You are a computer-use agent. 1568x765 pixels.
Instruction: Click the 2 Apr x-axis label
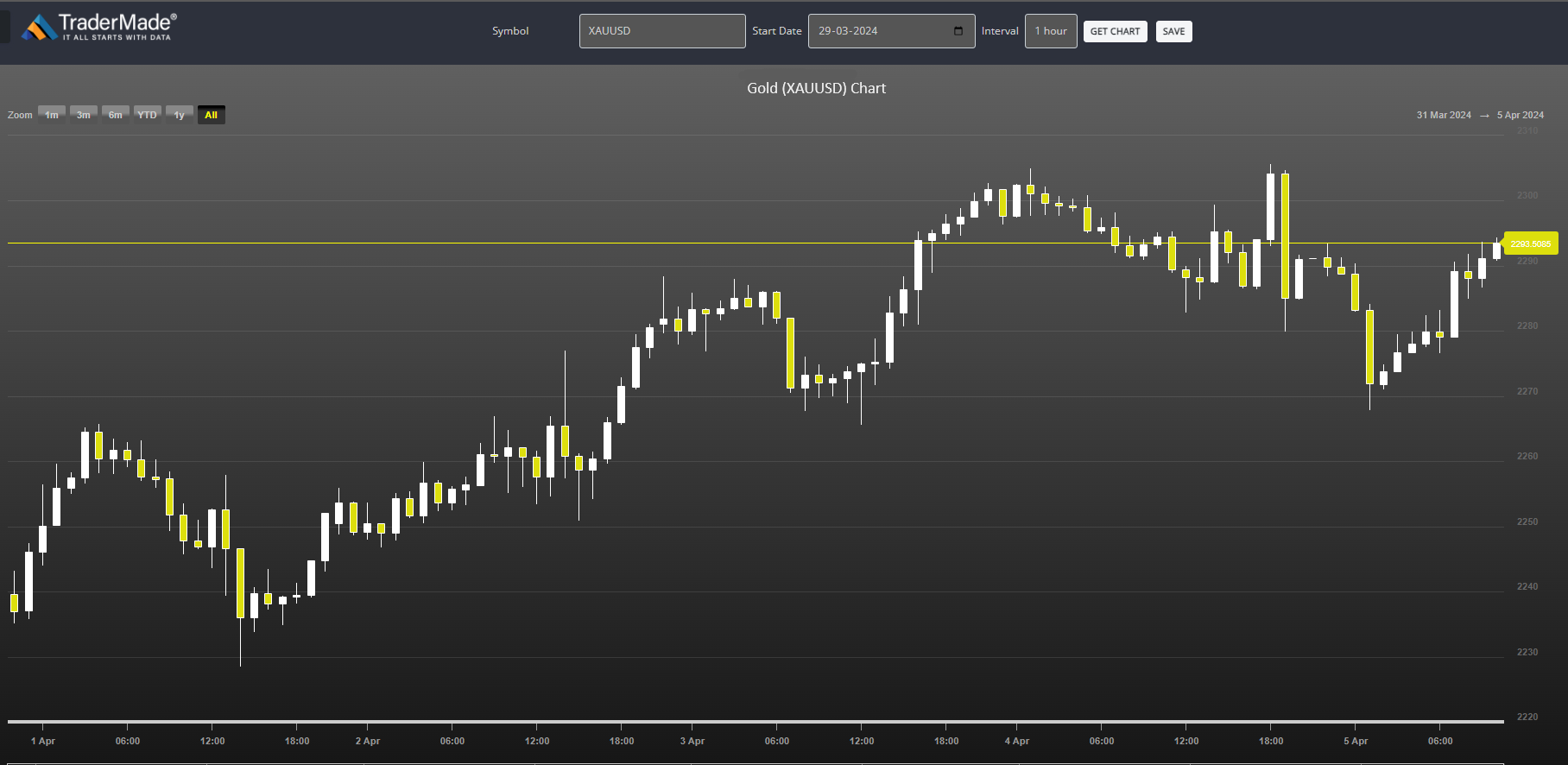[368, 741]
